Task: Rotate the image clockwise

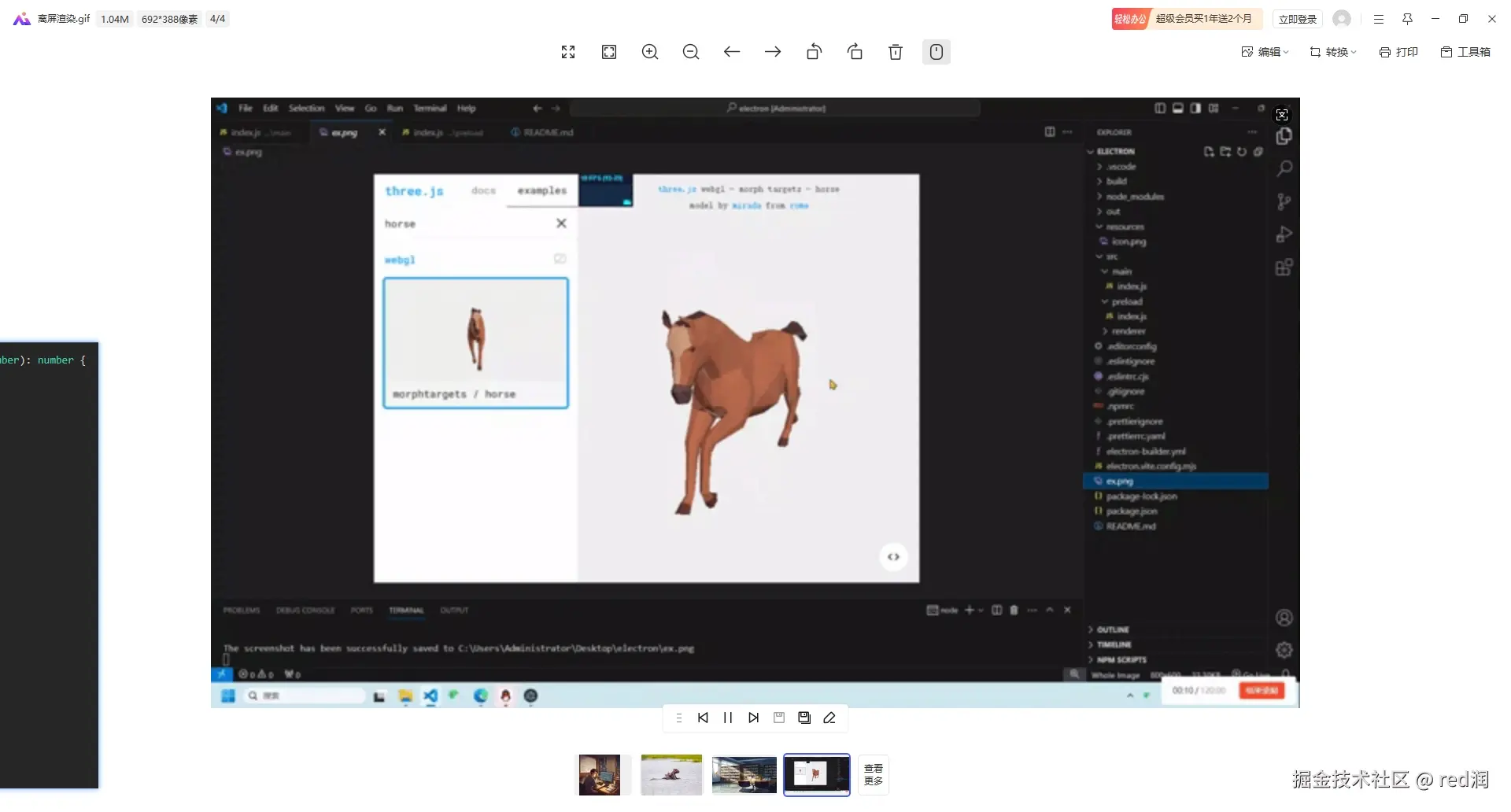Action: tap(855, 52)
